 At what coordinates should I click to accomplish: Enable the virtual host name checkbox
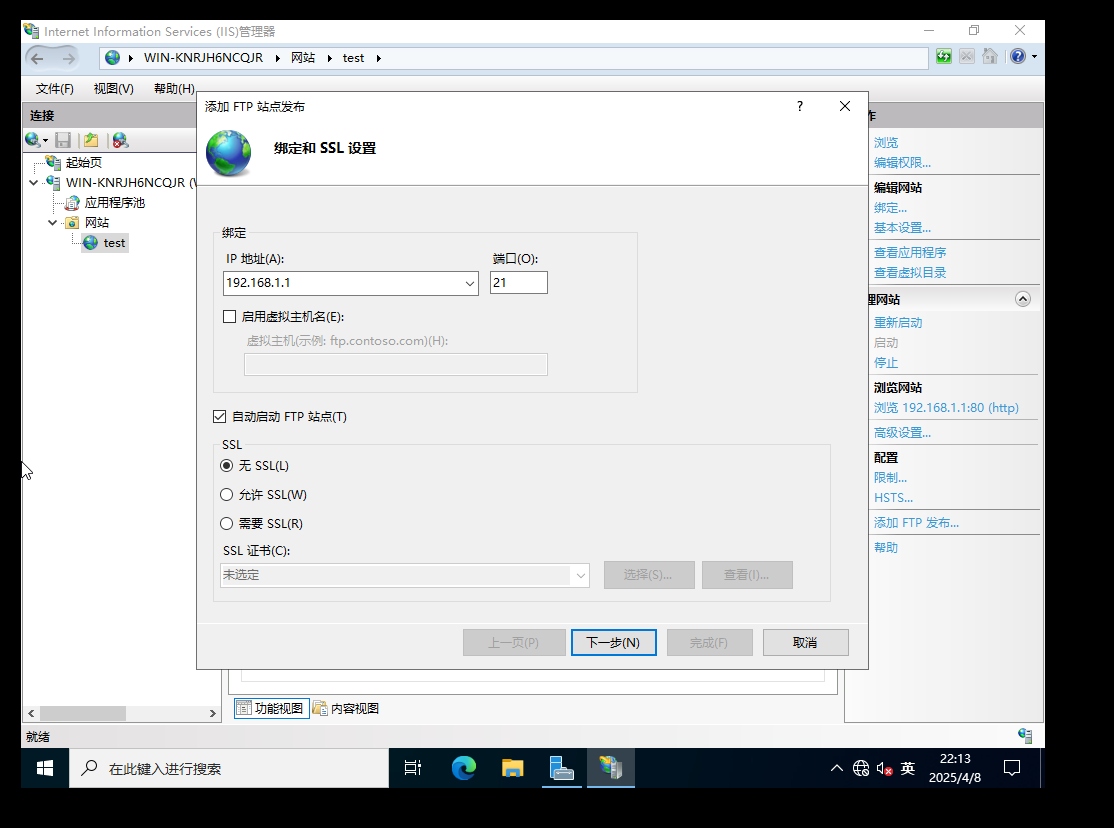[x=229, y=316]
